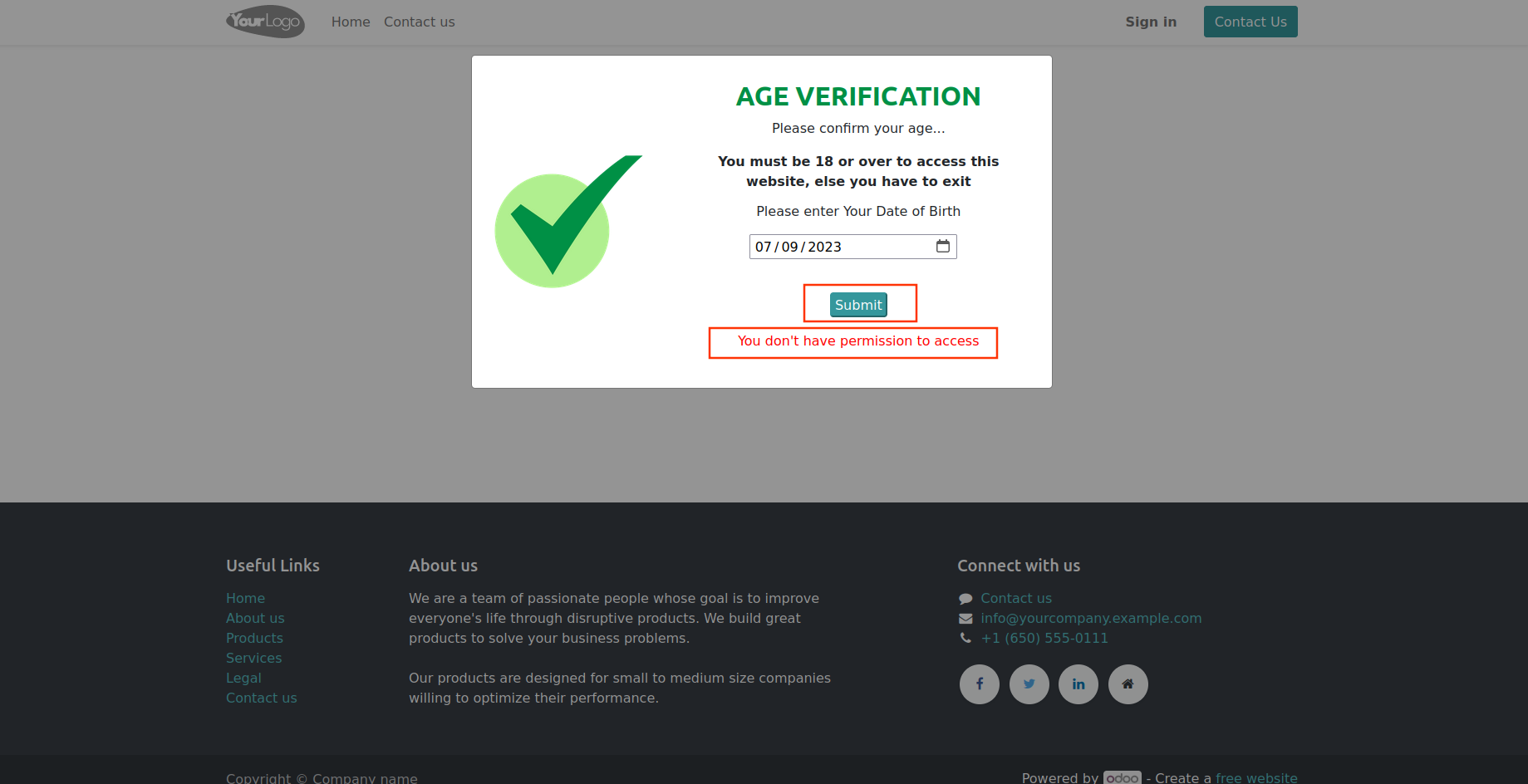Image resolution: width=1528 pixels, height=784 pixels.
Task: Click the +1 (650) 555-0111 phone link
Action: pyautogui.click(x=1044, y=638)
